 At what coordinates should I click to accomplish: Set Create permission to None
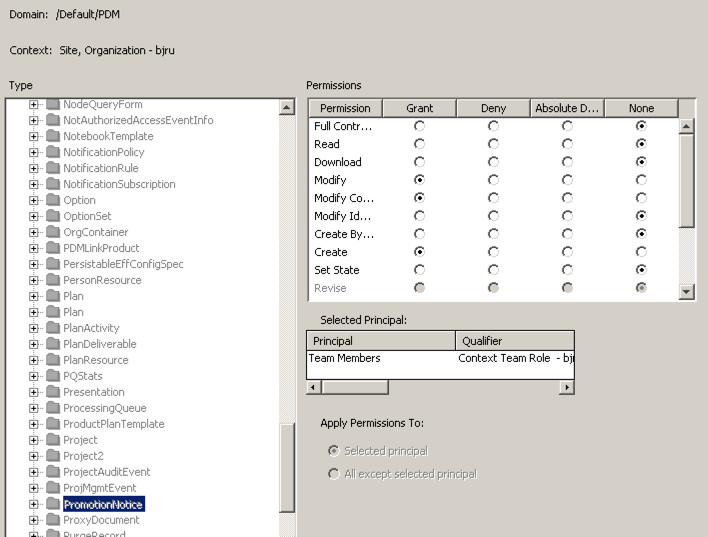pyautogui.click(x=641, y=252)
